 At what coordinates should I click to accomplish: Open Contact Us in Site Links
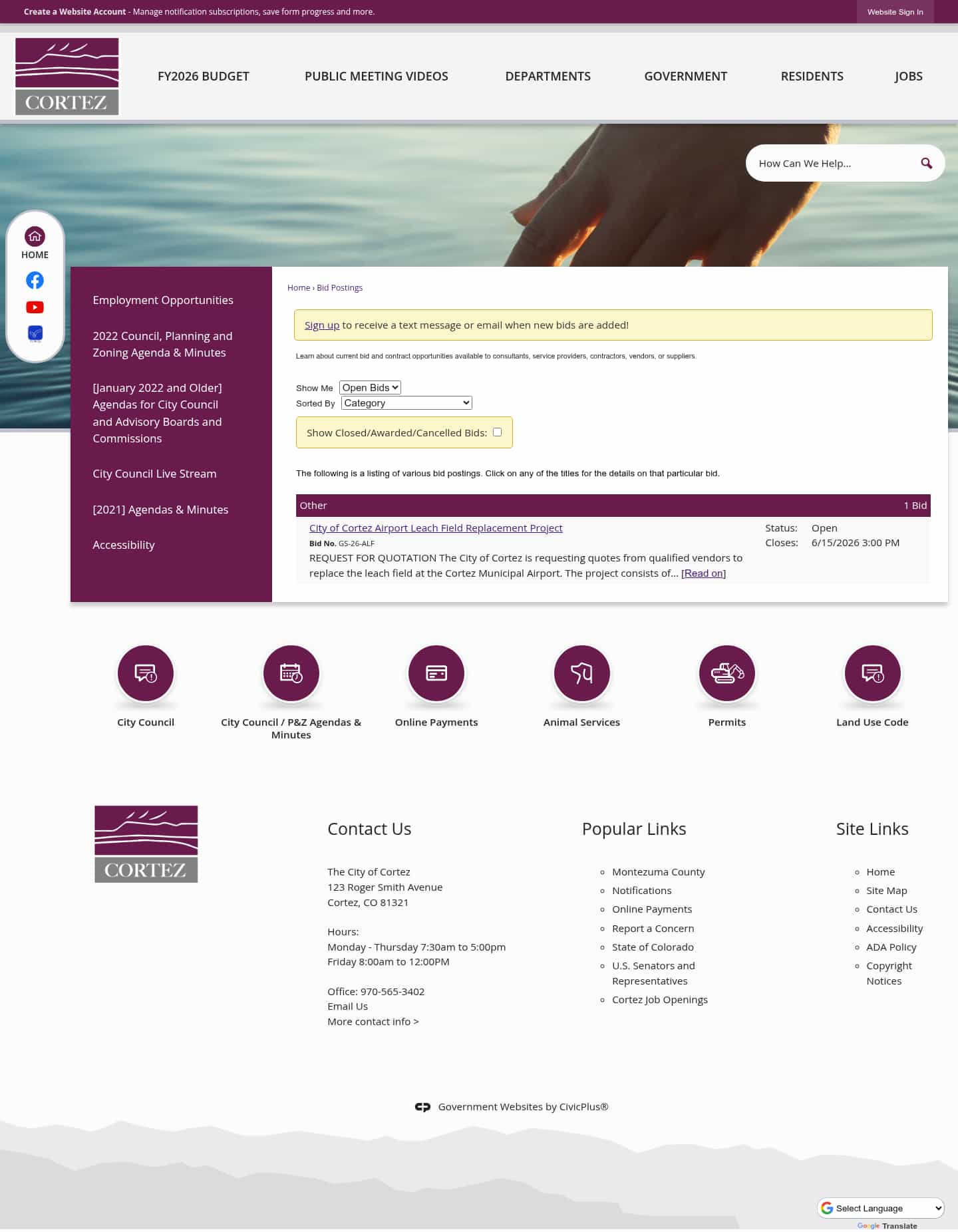point(891,909)
